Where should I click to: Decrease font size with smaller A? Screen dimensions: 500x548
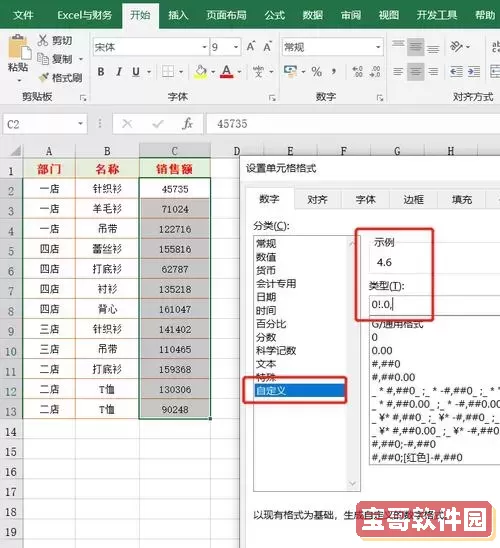[267, 46]
